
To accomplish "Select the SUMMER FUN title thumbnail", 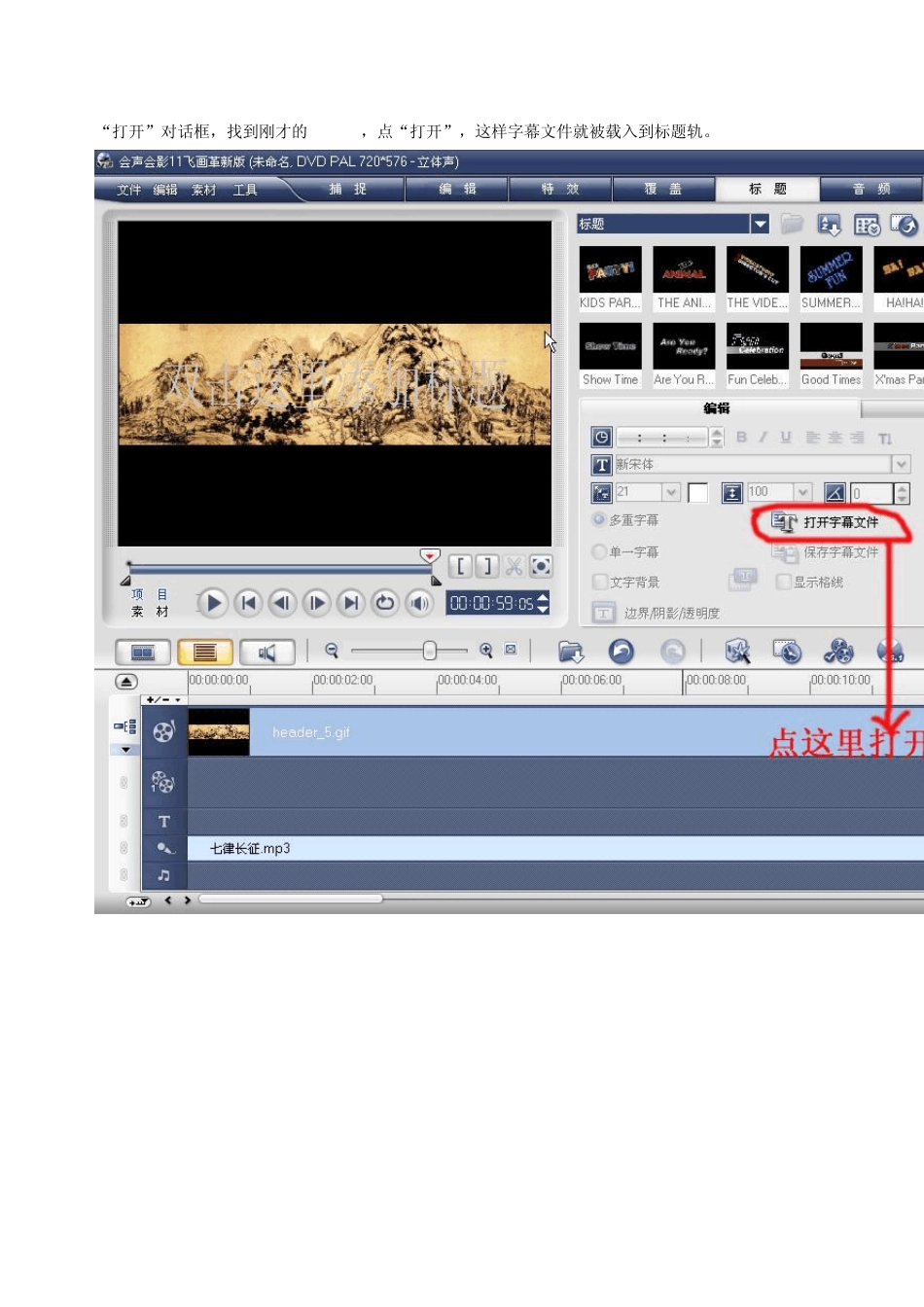I will (x=831, y=269).
